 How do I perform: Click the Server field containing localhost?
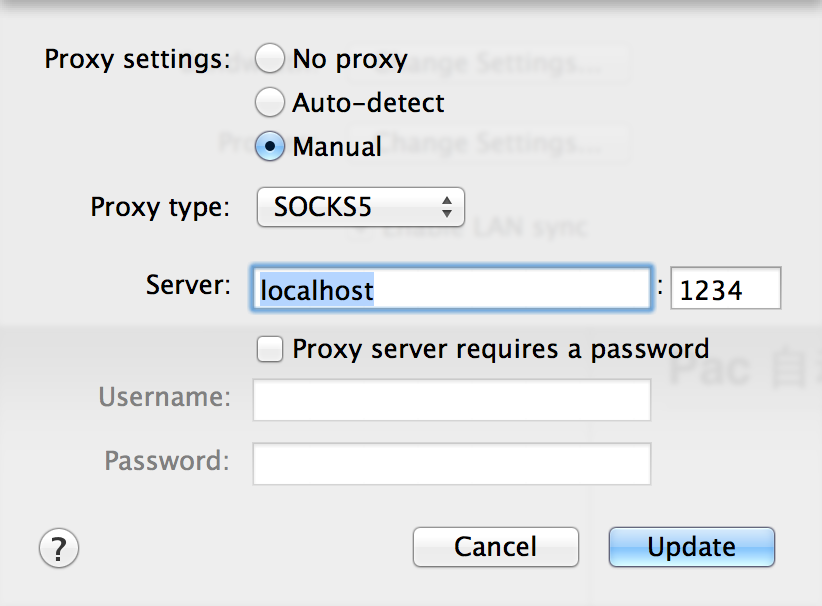click(x=452, y=290)
